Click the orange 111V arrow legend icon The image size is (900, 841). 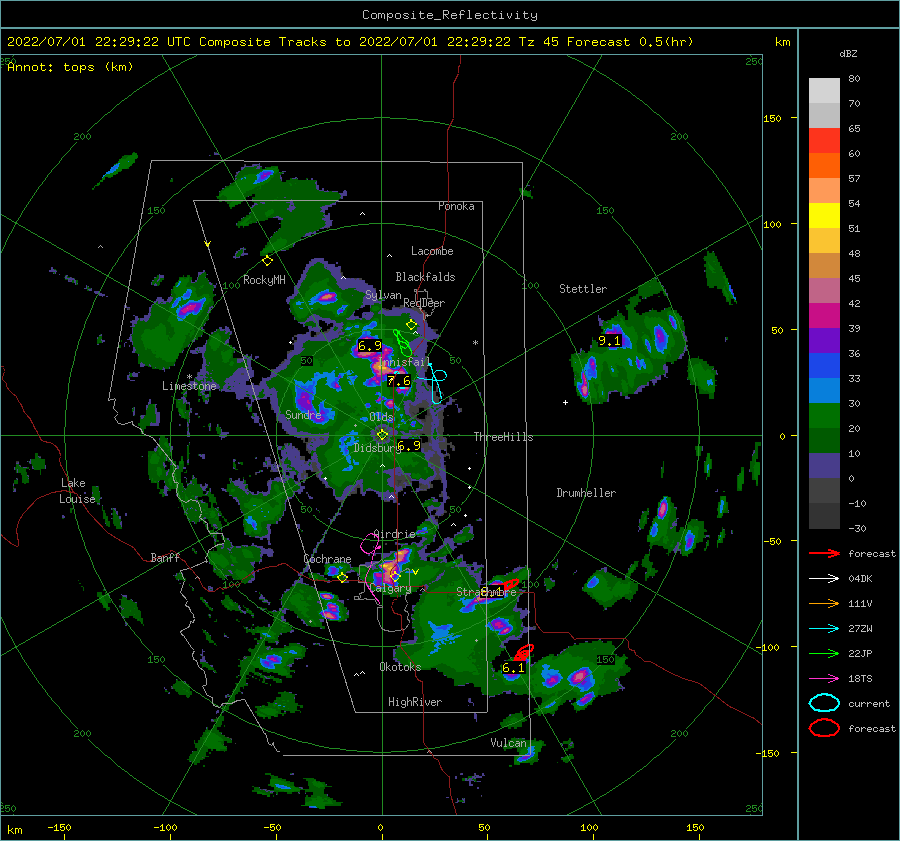[824, 603]
